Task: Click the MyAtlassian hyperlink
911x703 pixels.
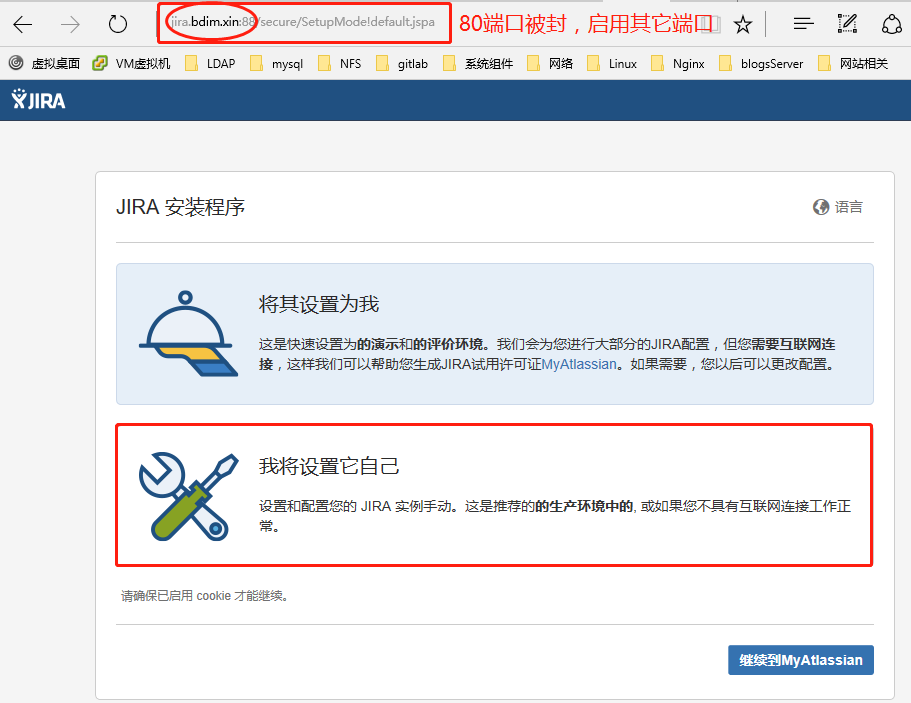Action: [580, 365]
